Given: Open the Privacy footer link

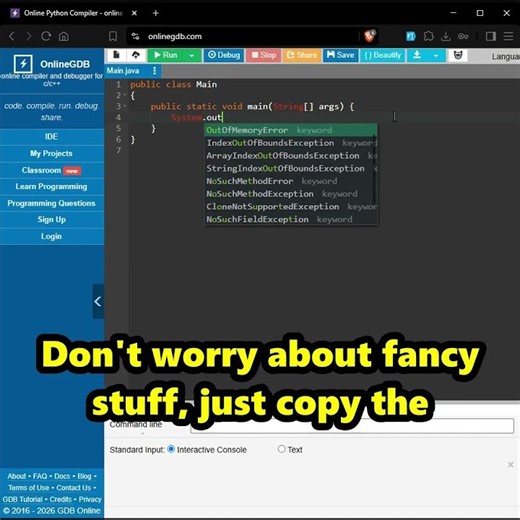Looking at the screenshot, I should [x=90, y=499].
